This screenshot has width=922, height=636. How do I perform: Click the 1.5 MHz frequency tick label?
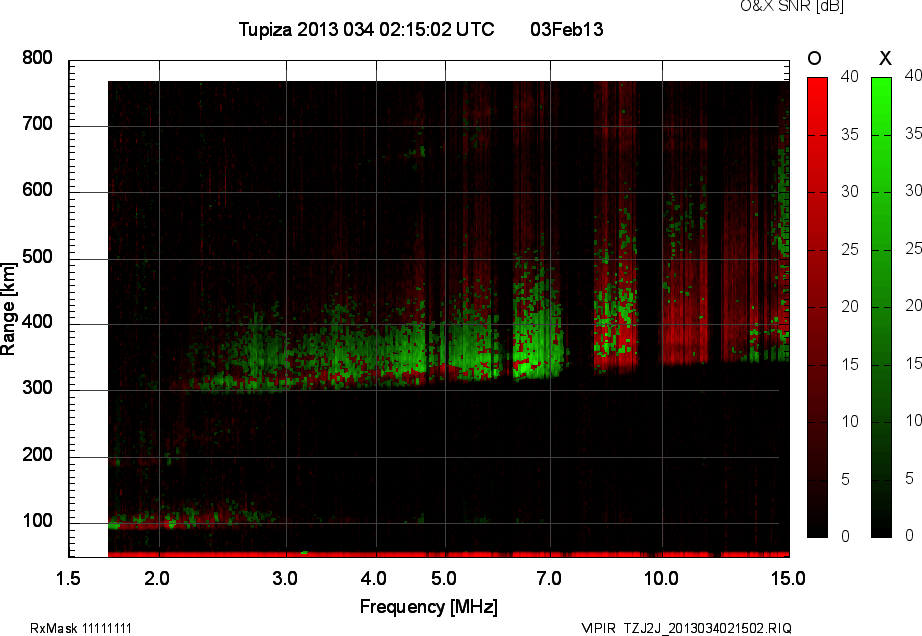pyautogui.click(x=69, y=578)
